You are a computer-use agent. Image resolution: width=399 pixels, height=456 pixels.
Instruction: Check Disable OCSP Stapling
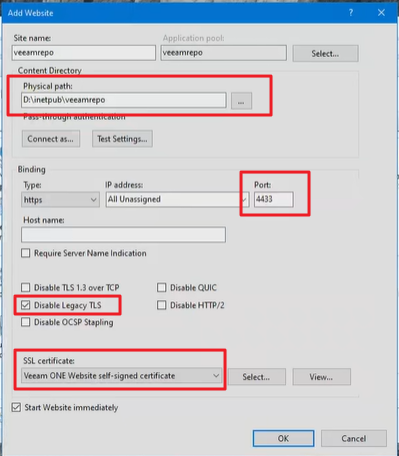tap(26, 322)
